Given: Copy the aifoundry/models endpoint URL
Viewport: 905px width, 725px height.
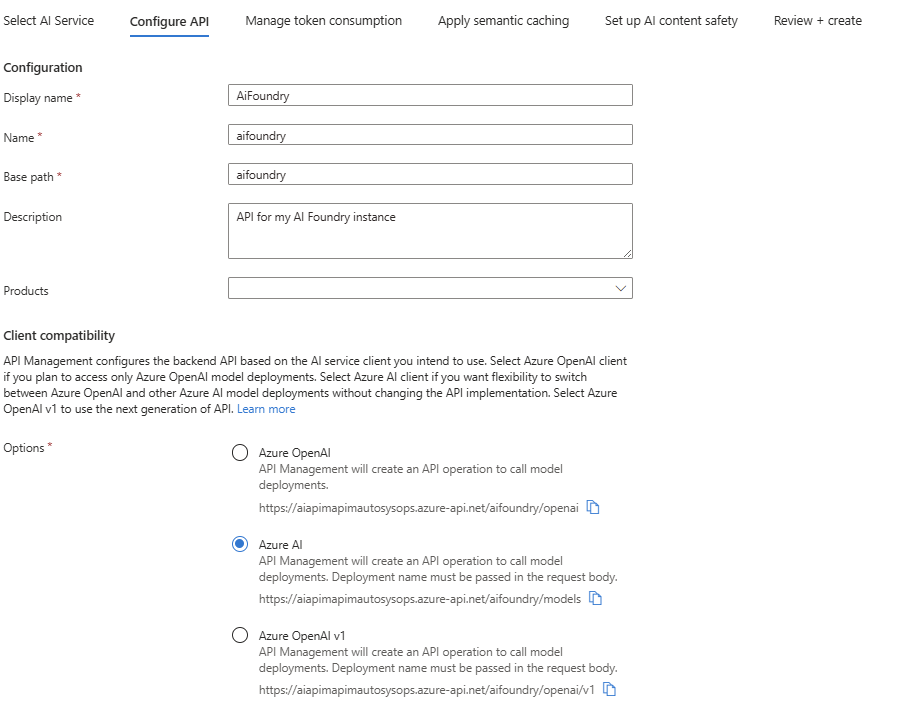Looking at the screenshot, I should click(595, 599).
